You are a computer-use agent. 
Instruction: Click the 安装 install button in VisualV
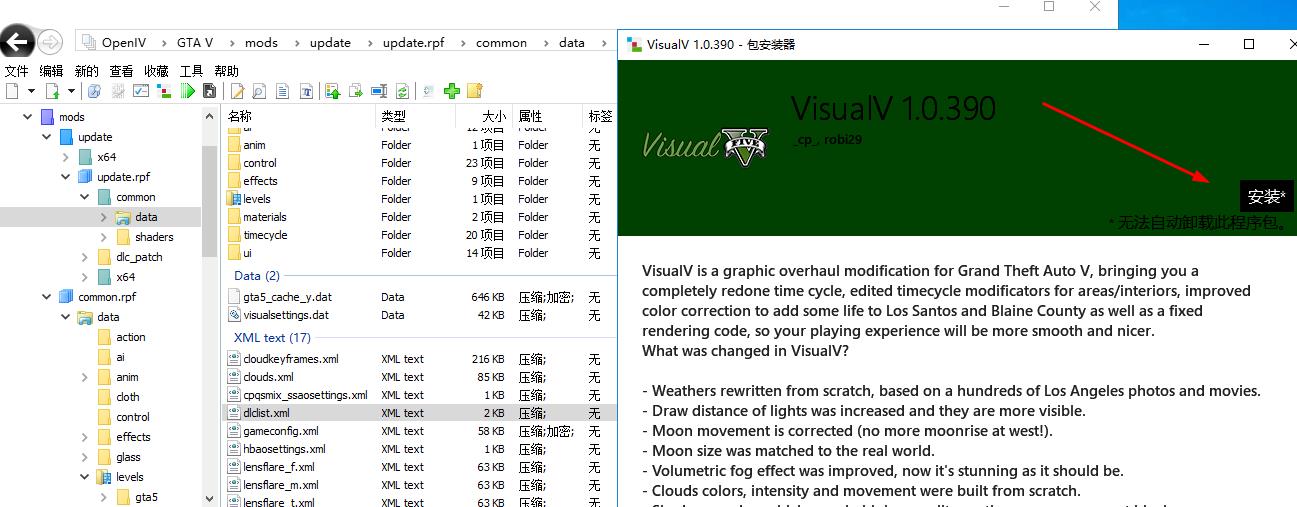point(1267,196)
